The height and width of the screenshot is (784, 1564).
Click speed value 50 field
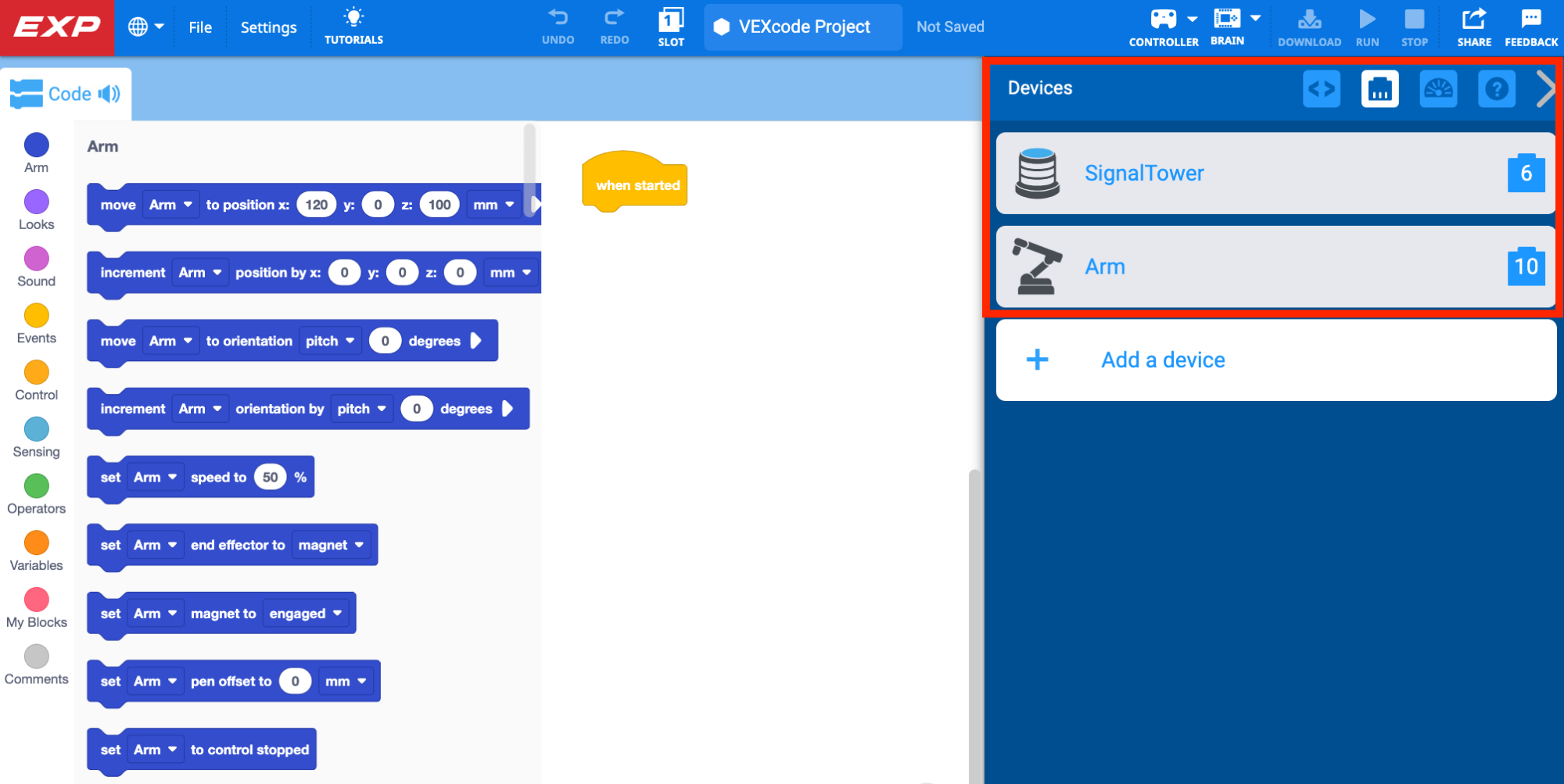coord(271,478)
